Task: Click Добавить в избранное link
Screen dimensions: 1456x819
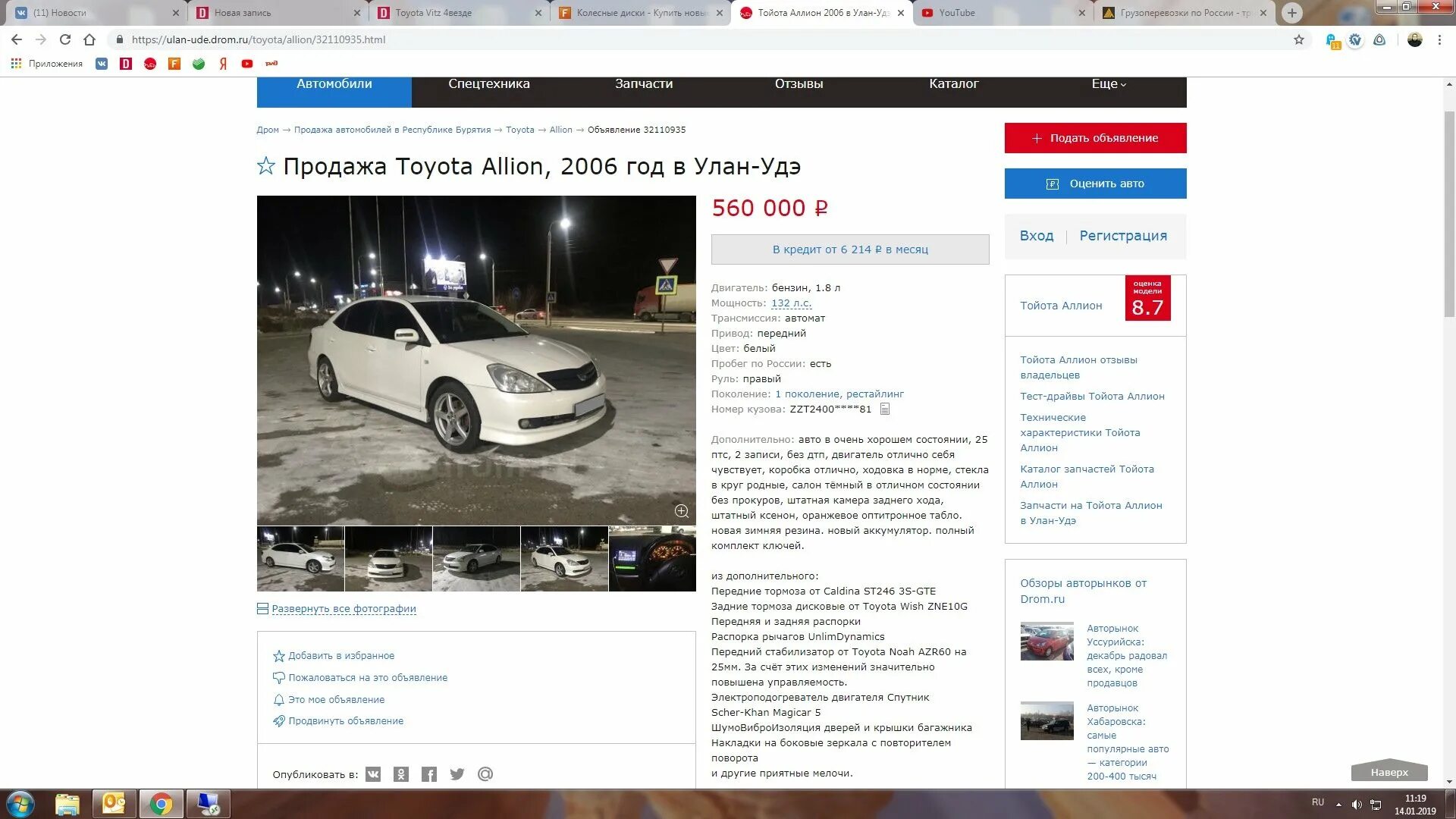Action: click(340, 656)
